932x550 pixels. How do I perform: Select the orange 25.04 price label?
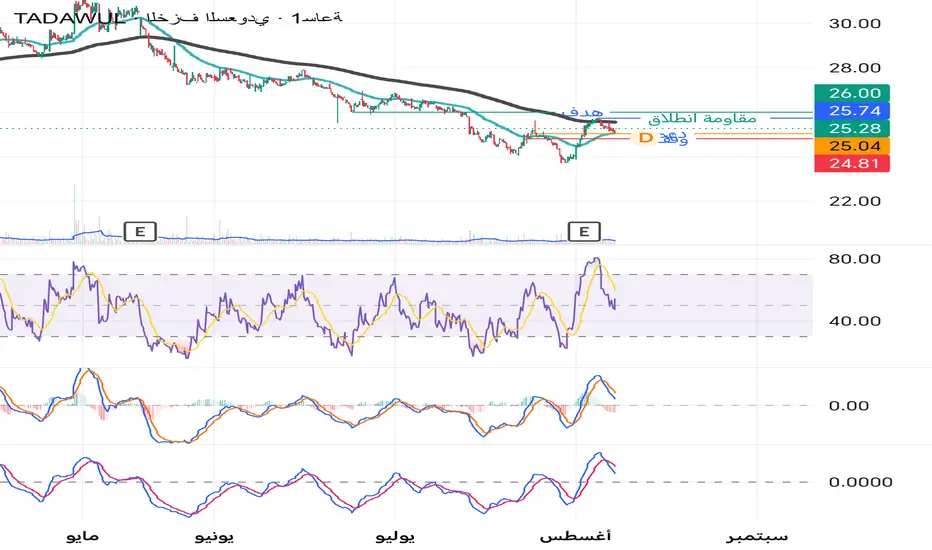(x=852, y=146)
